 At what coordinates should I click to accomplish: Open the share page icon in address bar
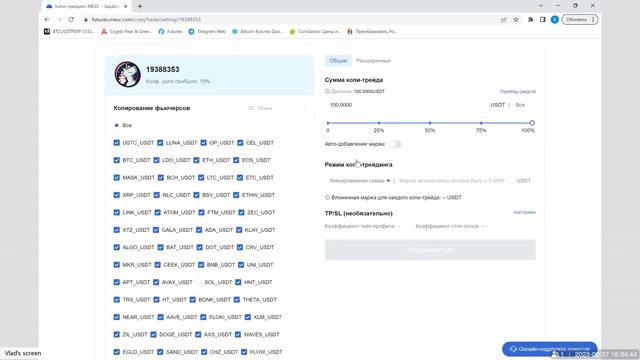(504, 20)
